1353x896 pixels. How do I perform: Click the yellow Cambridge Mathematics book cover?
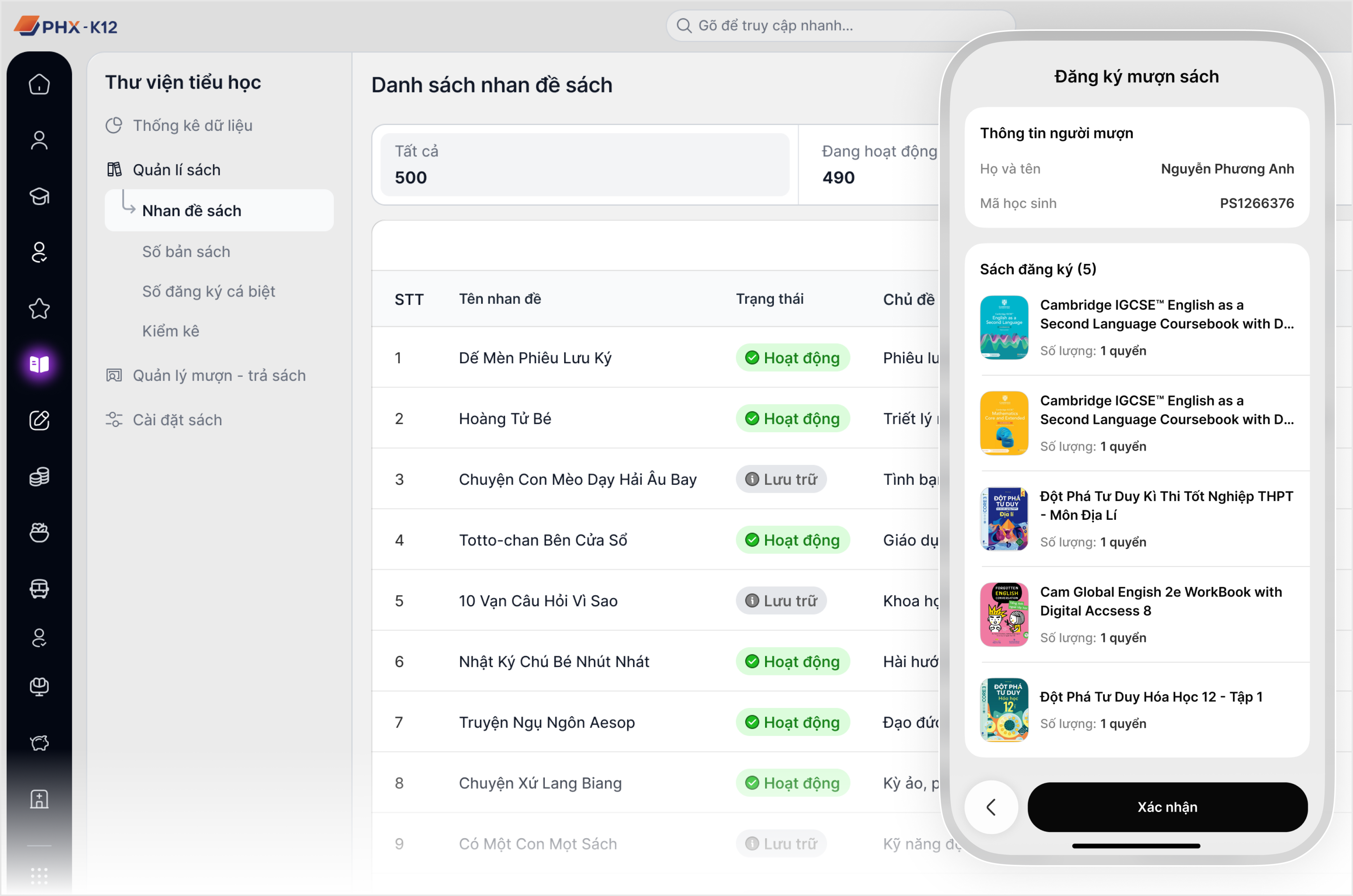click(x=1004, y=423)
